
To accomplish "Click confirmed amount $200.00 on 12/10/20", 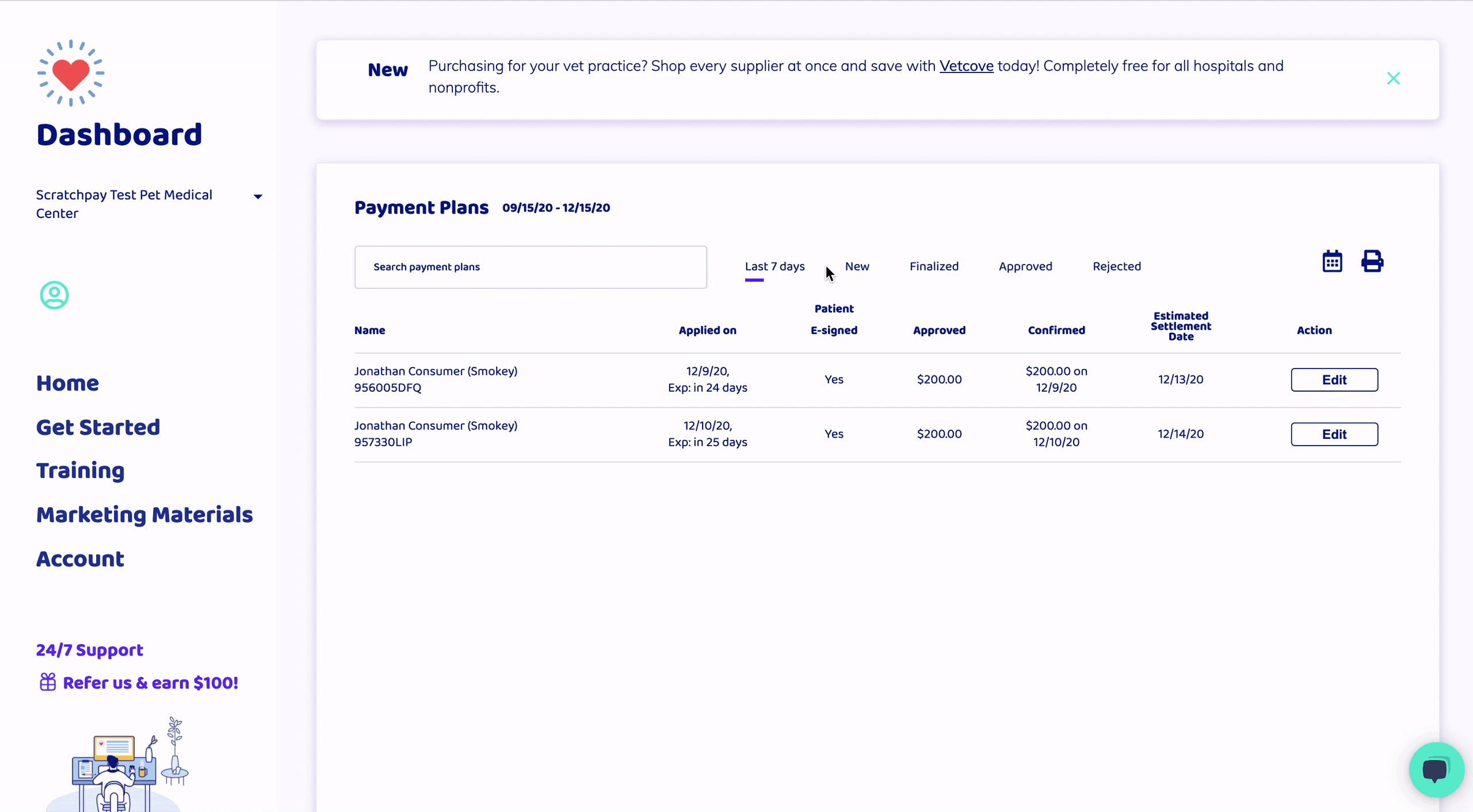I will pos(1056,434).
